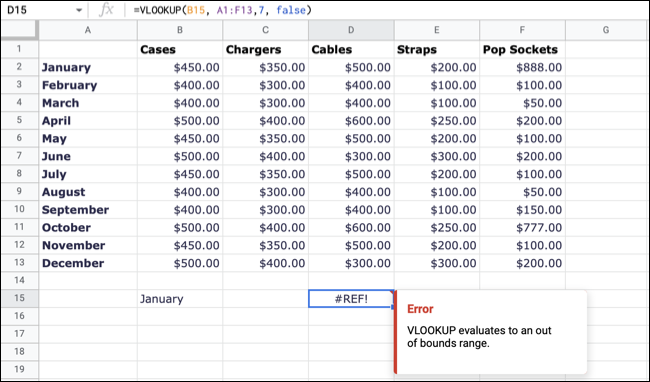Viewport: 650px width, 382px height.
Task: Click the $777.00 October cell
Action: point(522,227)
